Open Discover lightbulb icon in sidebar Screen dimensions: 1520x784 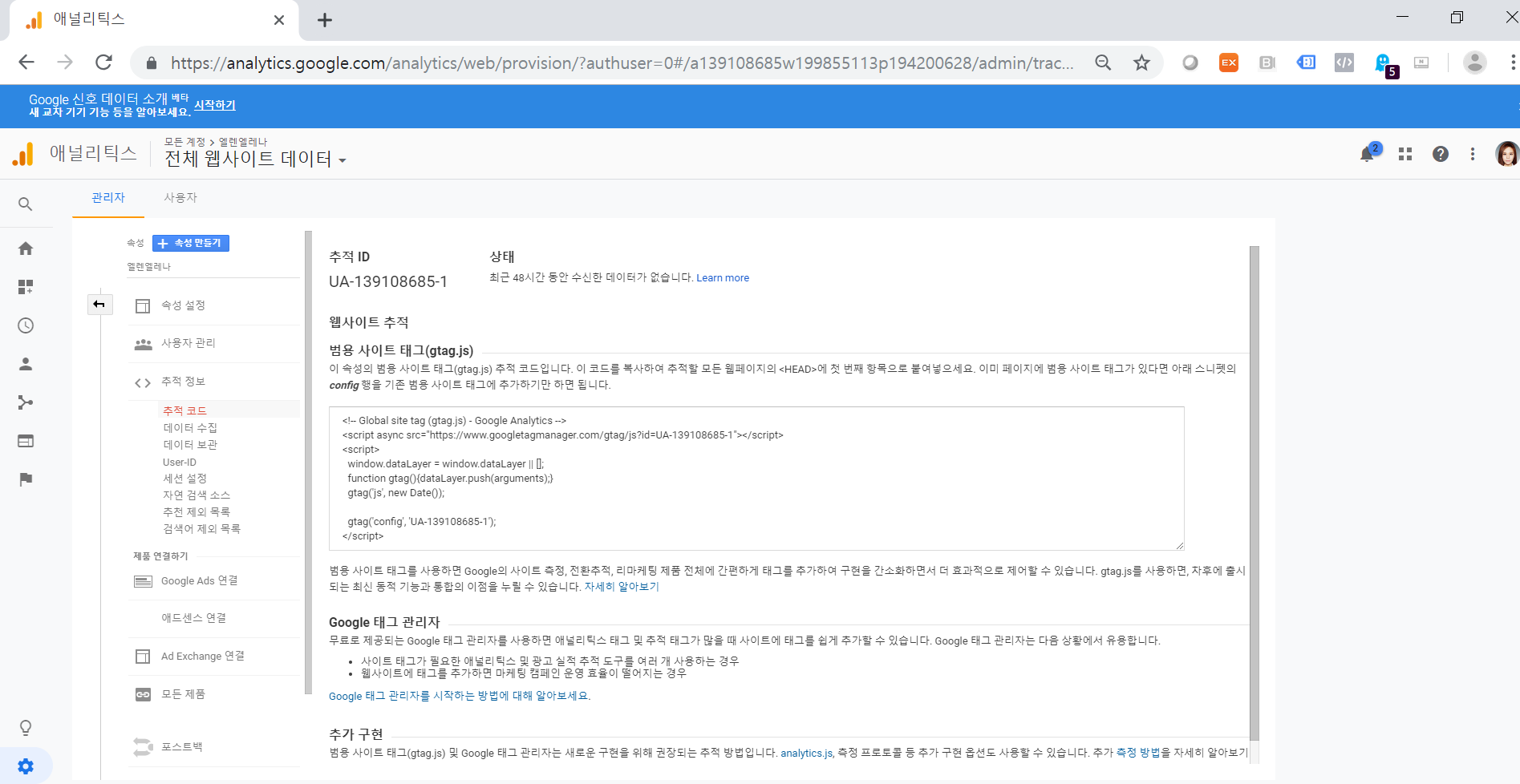pos(26,728)
